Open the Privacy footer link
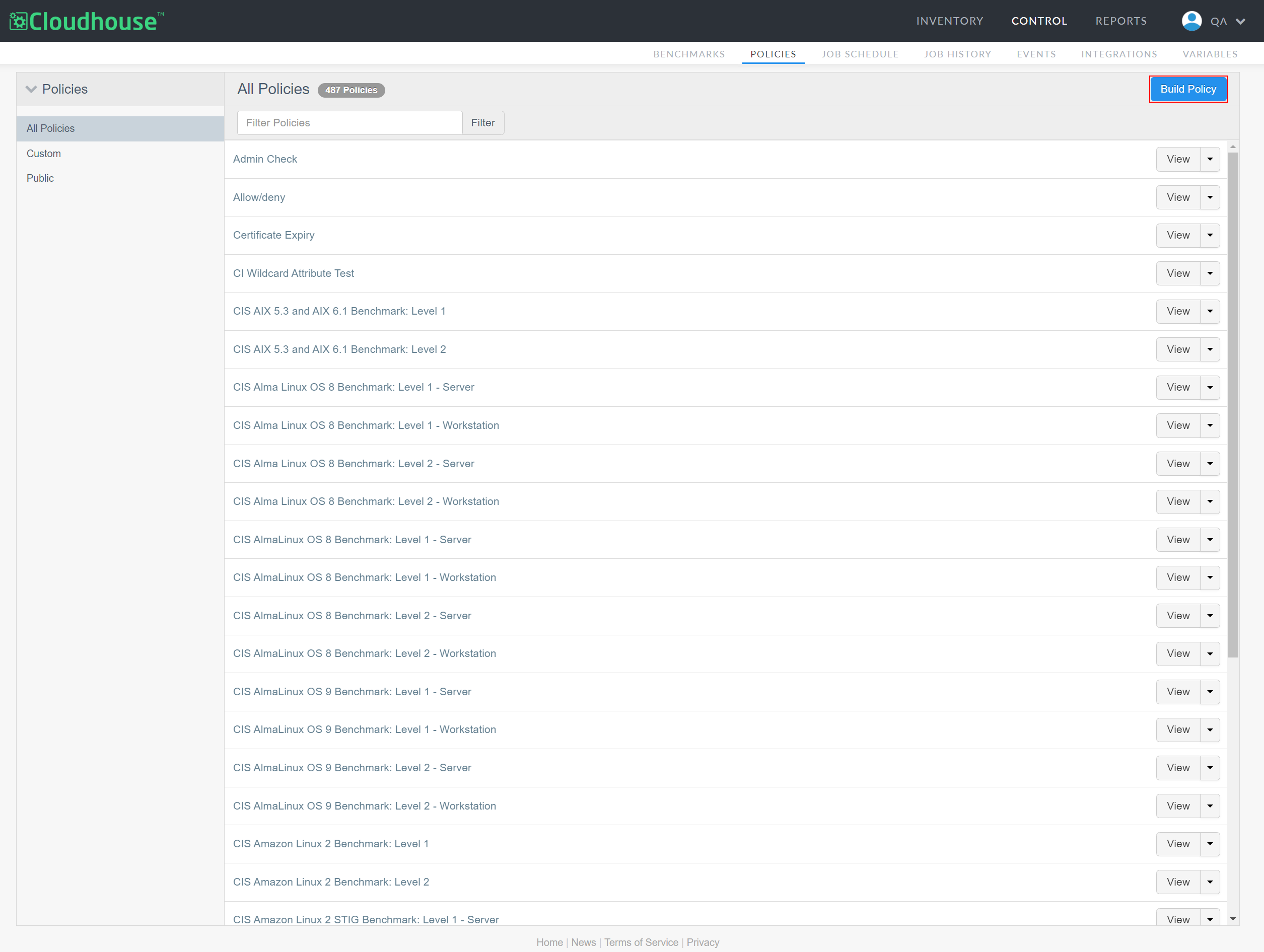The height and width of the screenshot is (952, 1264). 703,943
